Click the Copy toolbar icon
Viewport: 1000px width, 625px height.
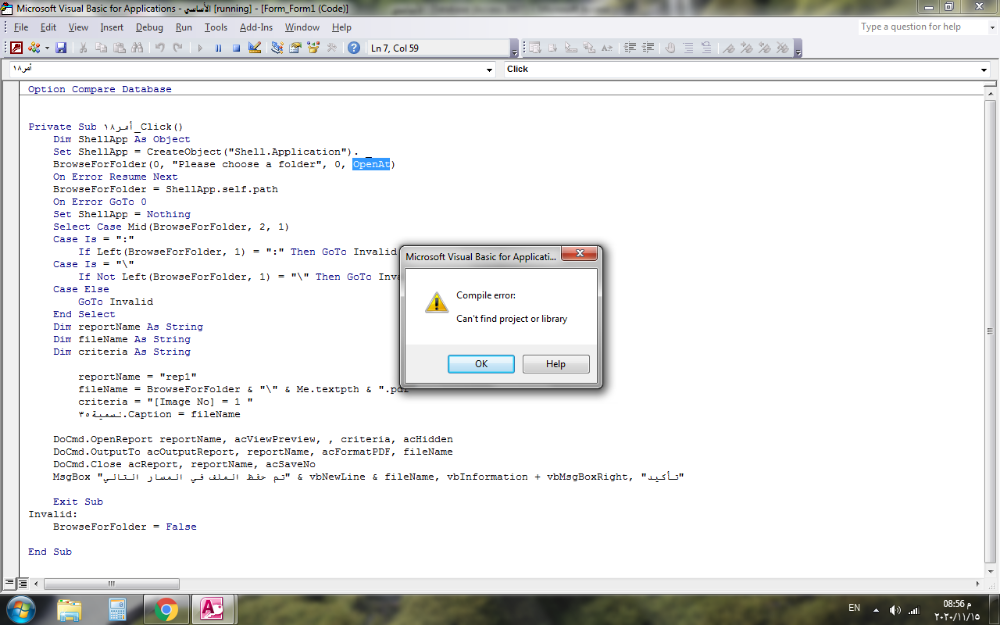coord(101,48)
